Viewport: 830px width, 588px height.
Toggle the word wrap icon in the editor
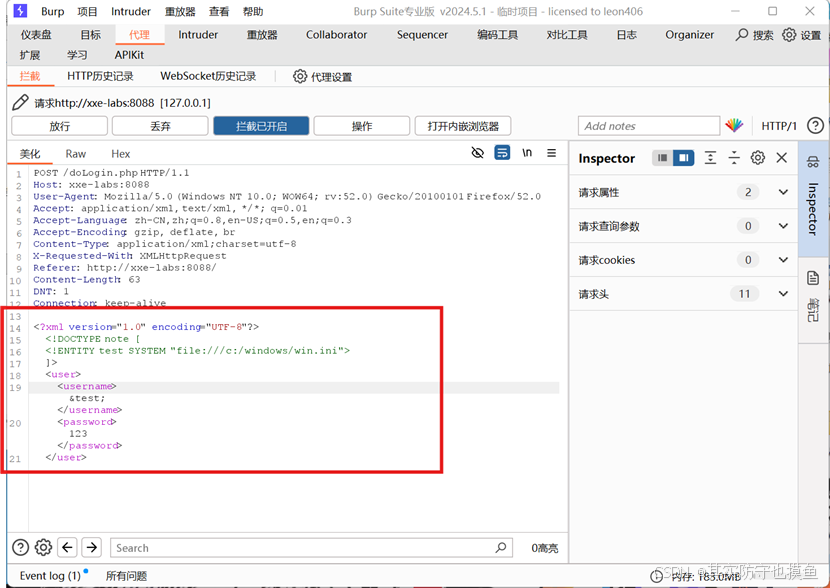point(502,152)
